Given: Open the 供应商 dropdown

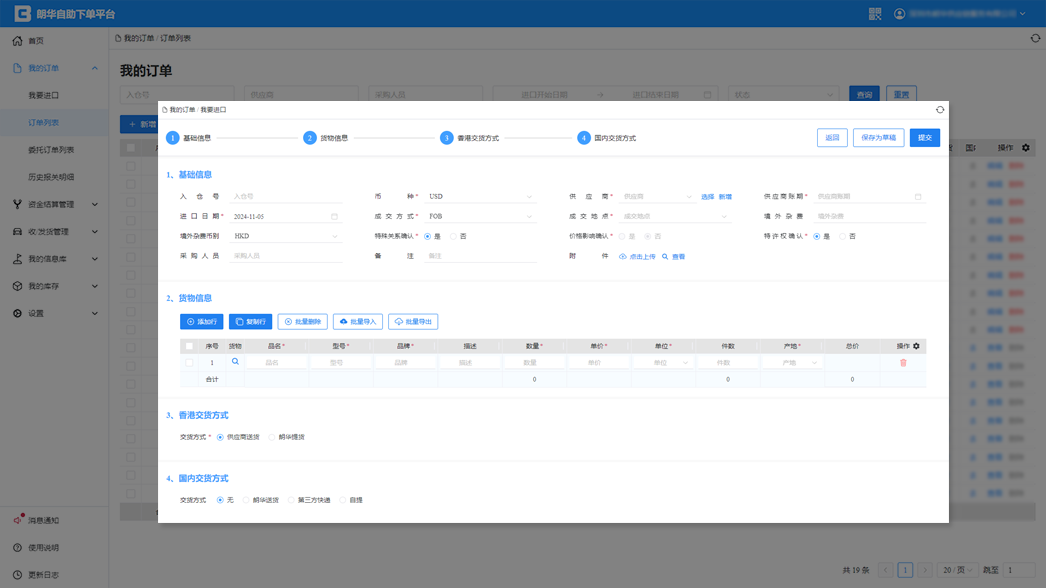Looking at the screenshot, I should click(x=657, y=197).
